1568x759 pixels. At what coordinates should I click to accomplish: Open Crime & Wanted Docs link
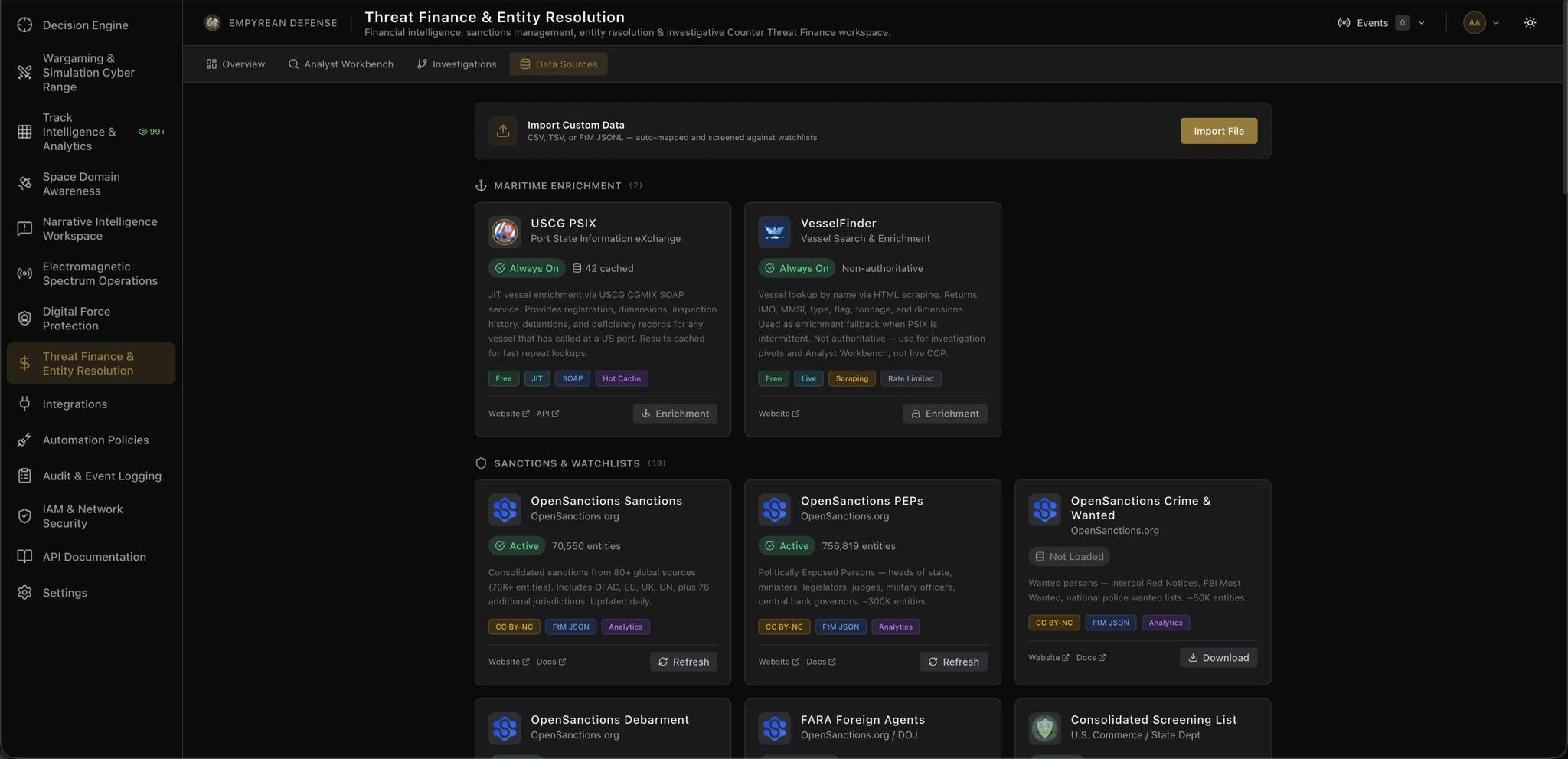1091,658
